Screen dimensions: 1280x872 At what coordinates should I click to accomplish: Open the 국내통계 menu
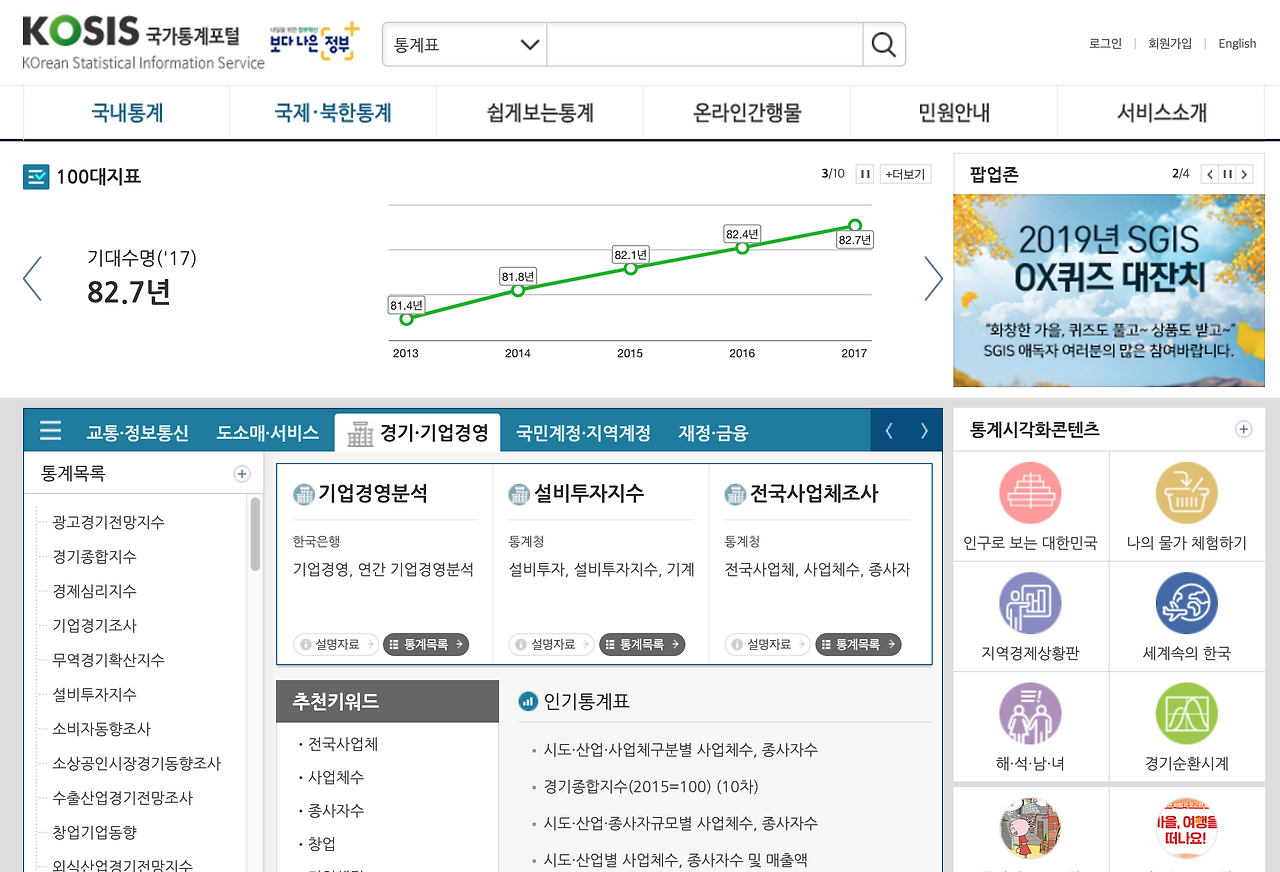point(127,113)
